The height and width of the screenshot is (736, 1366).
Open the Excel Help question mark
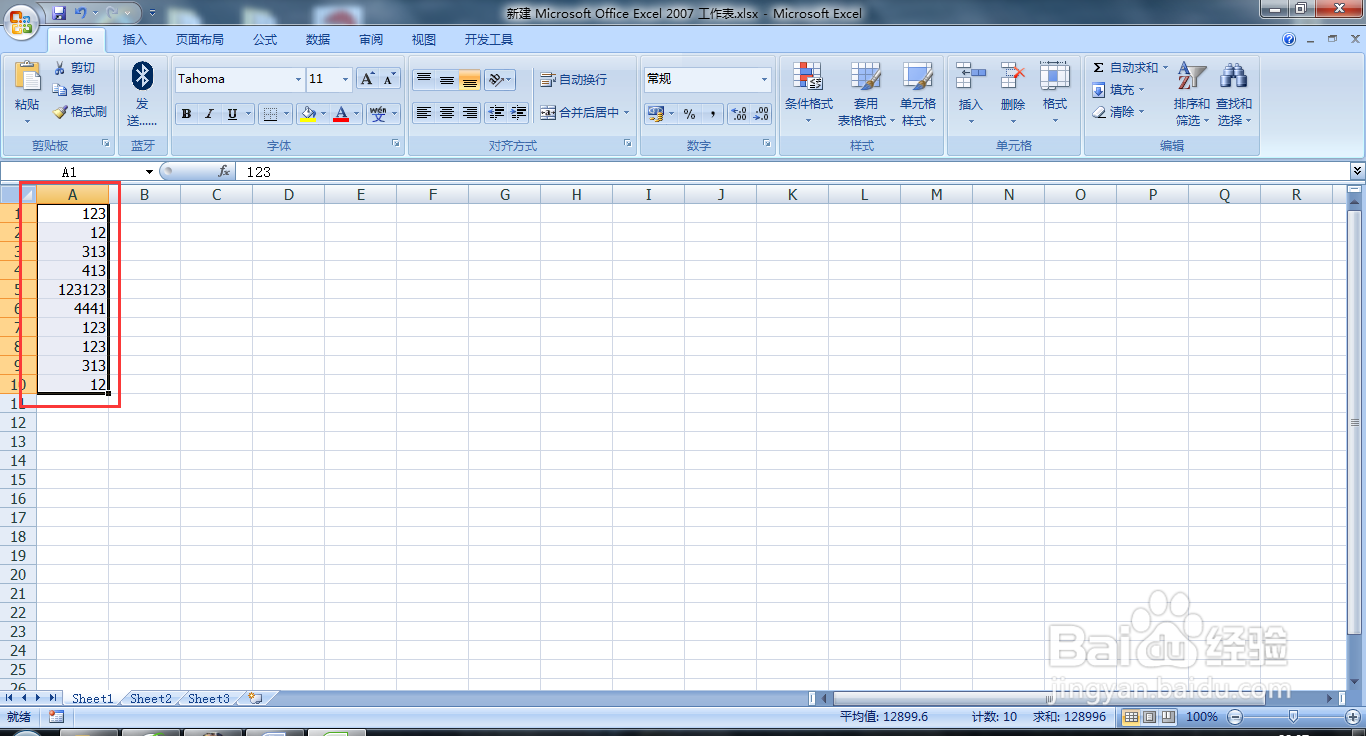coord(1289,40)
